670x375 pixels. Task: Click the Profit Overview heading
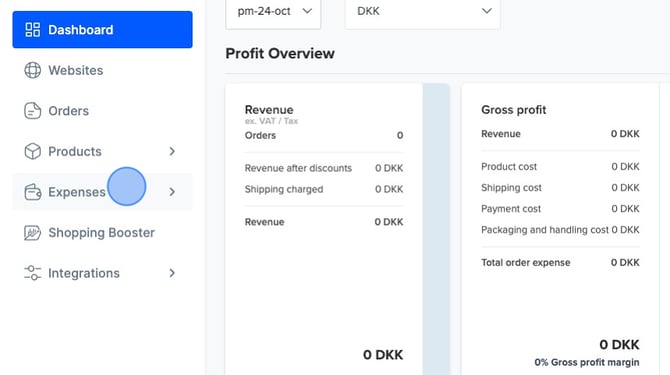pos(280,53)
